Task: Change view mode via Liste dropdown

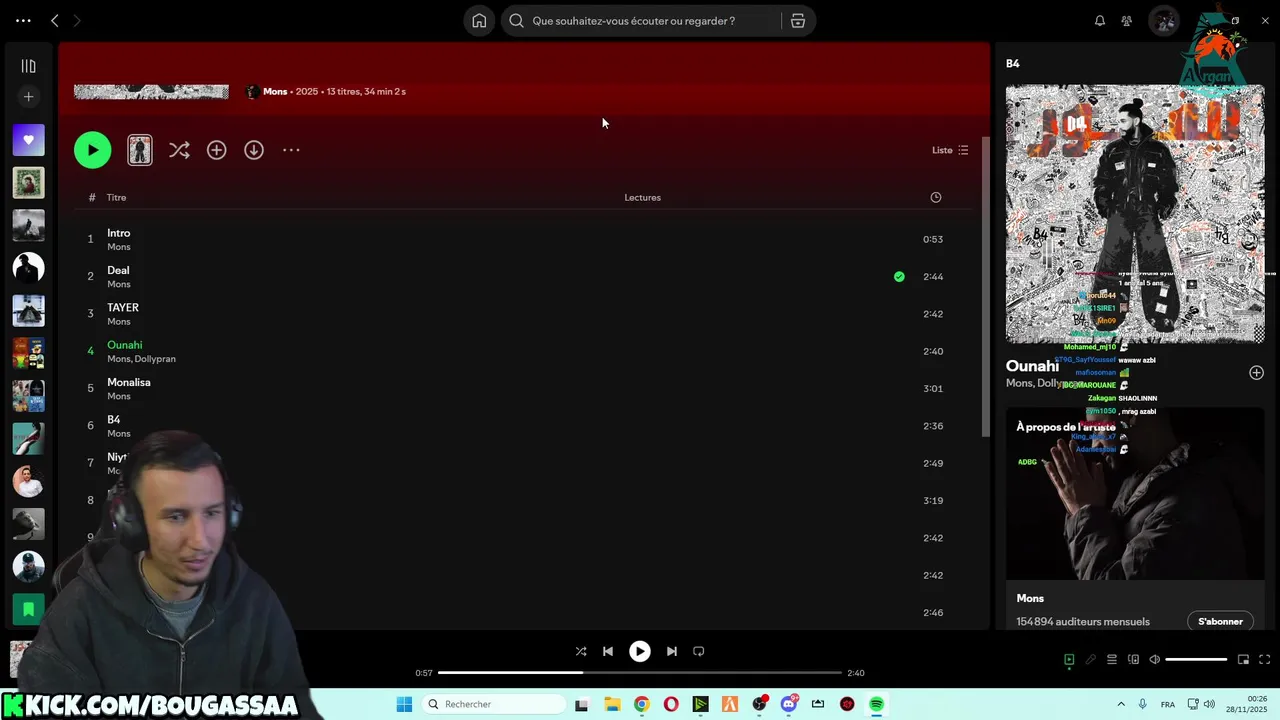Action: tap(950, 150)
